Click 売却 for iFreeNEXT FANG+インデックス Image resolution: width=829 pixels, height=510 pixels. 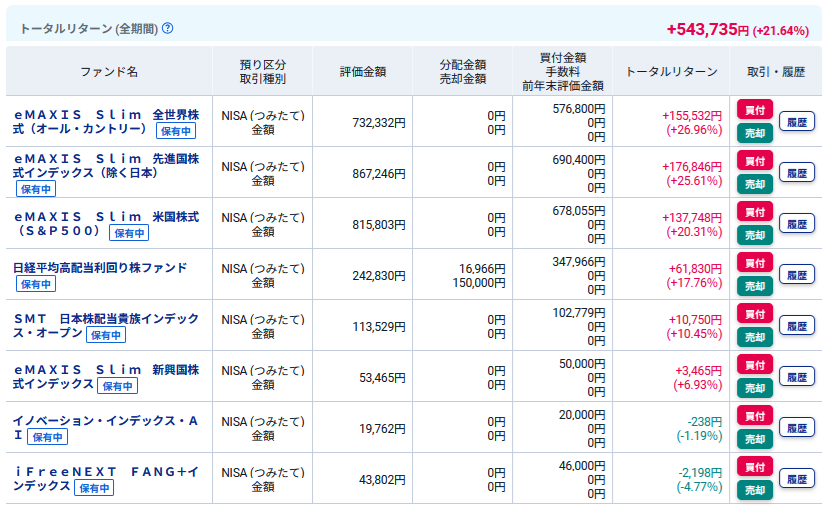tap(755, 490)
